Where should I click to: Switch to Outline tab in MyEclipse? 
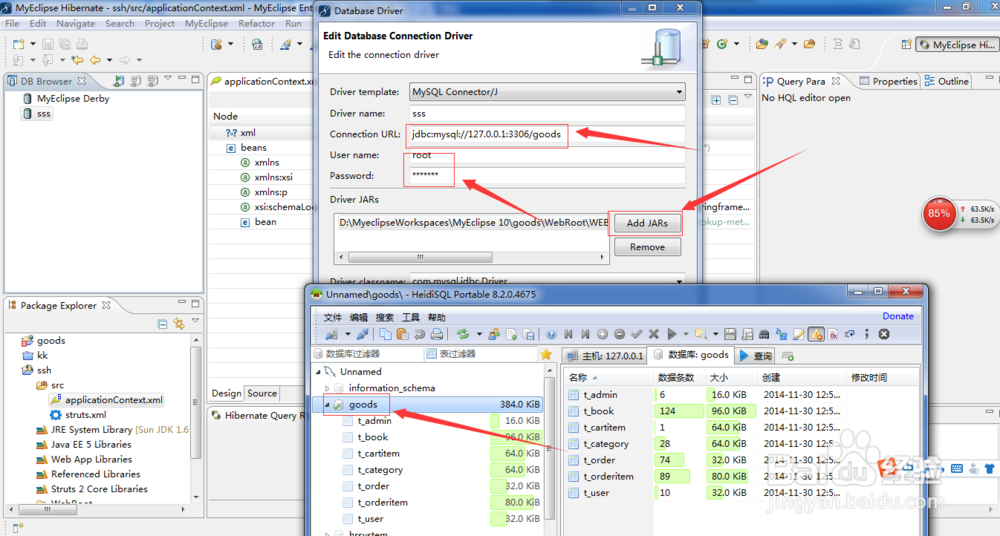[x=947, y=81]
